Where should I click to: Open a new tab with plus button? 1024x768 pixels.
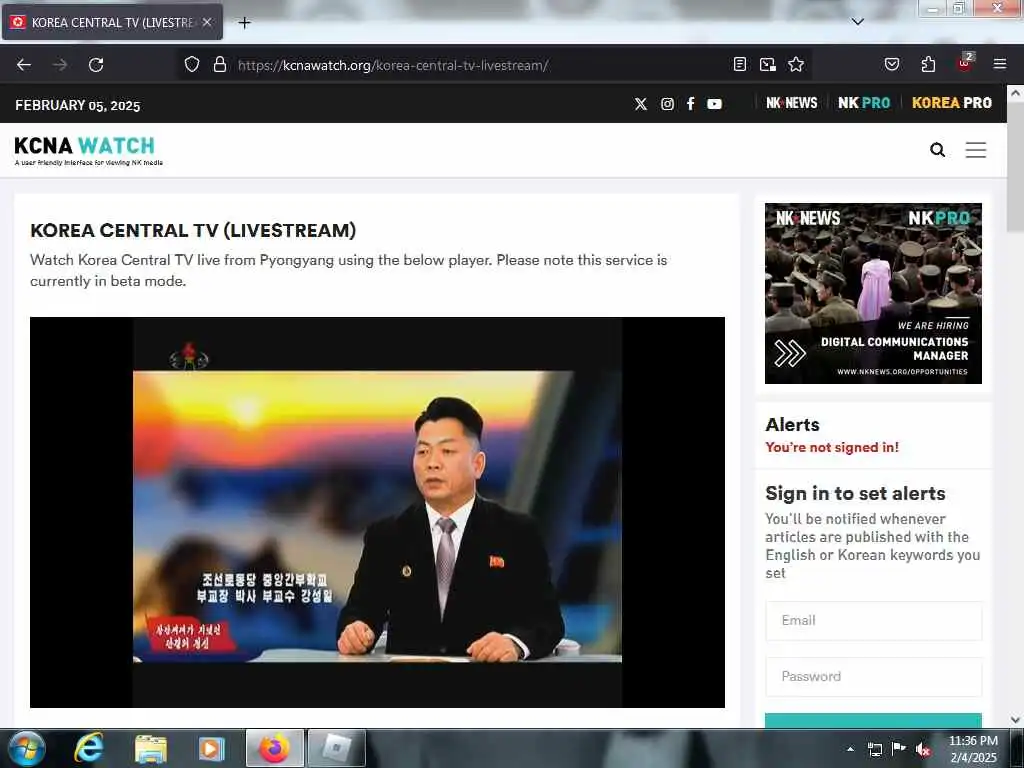(x=244, y=23)
